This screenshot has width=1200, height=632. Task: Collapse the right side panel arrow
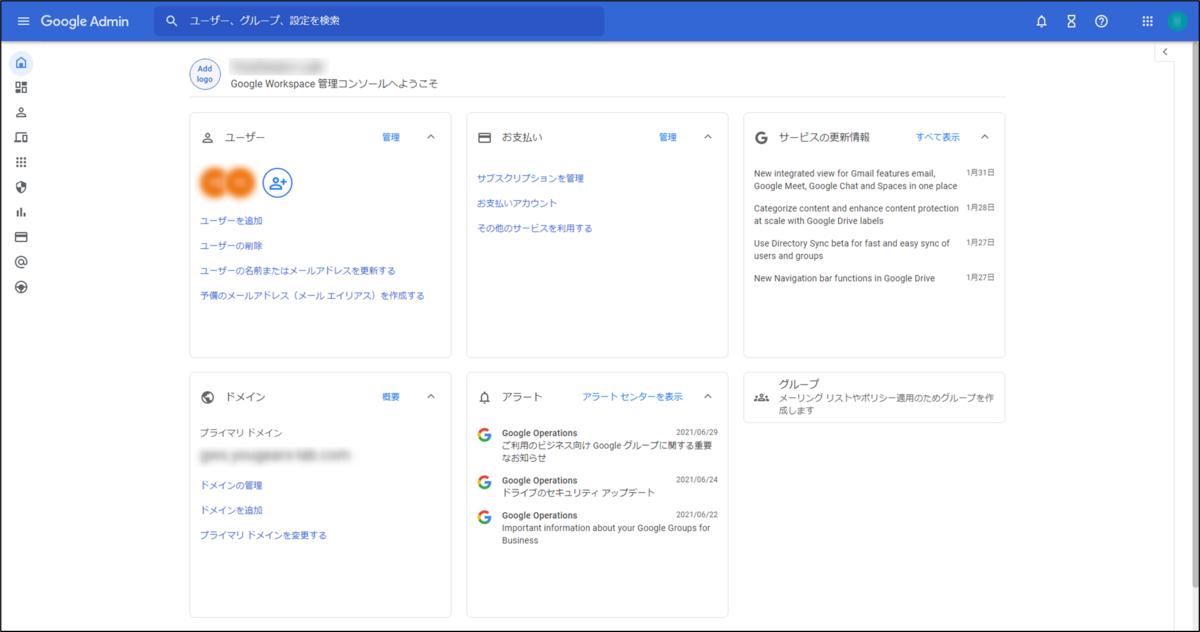point(1165,52)
